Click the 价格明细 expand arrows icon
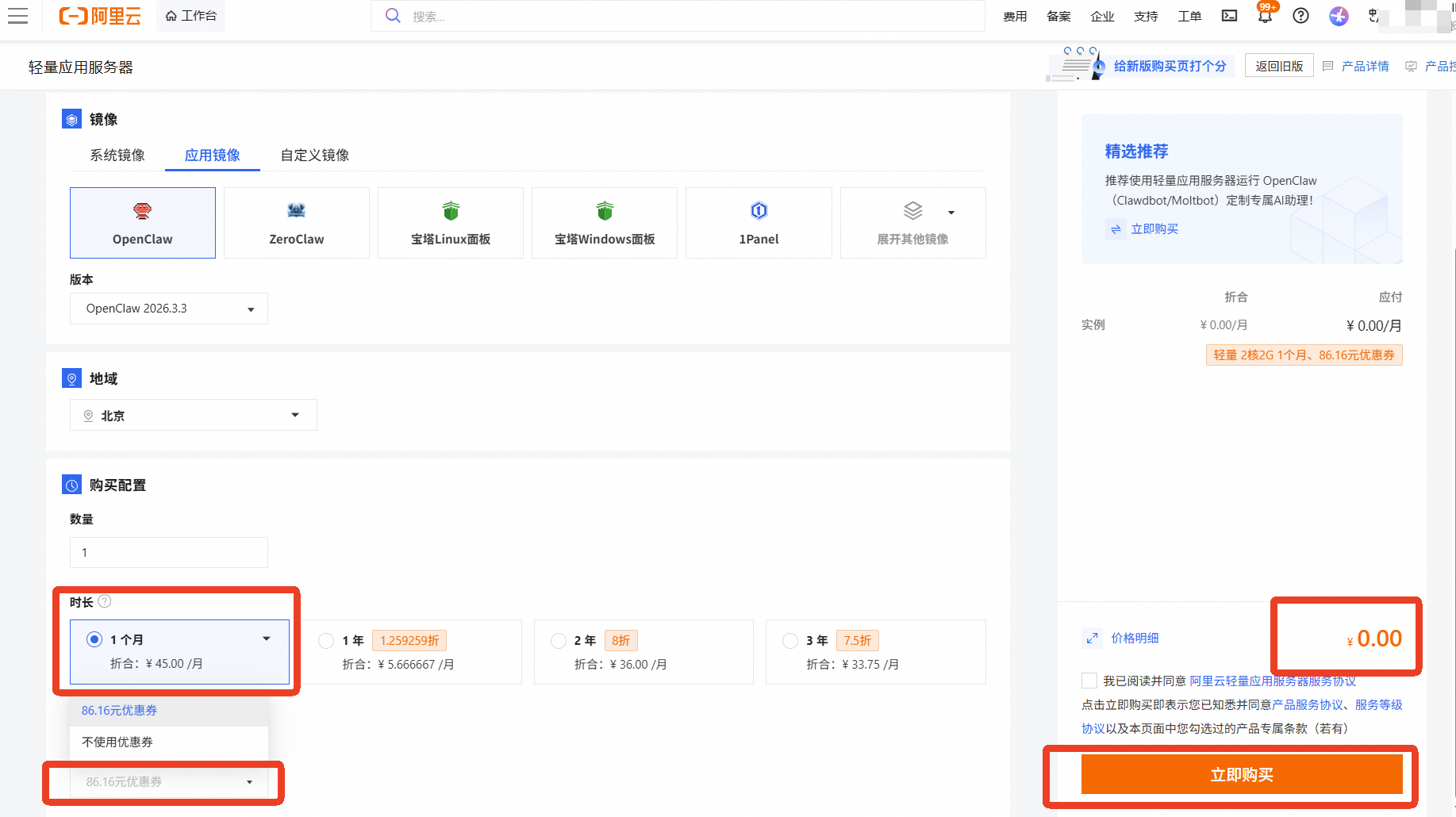The width and height of the screenshot is (1456, 817). 1093,638
